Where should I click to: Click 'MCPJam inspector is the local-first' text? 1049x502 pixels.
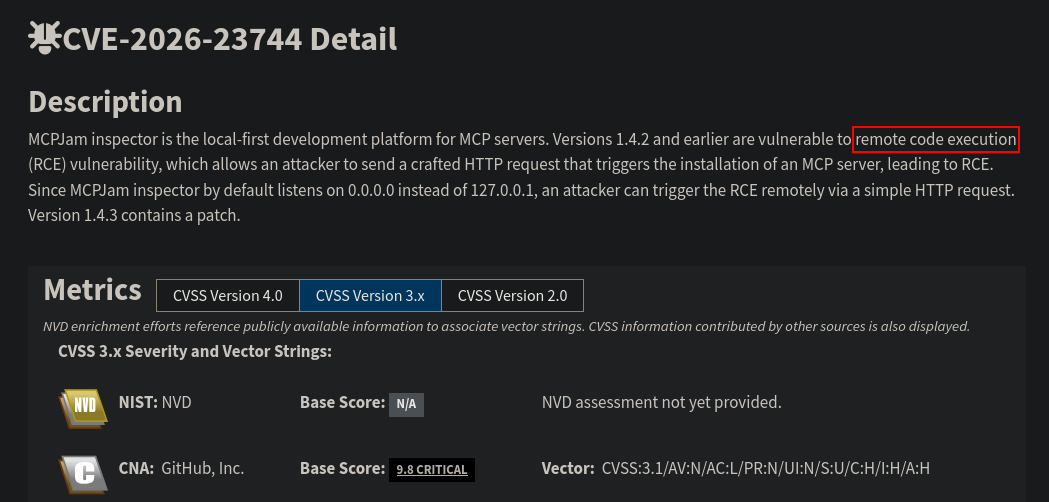point(149,139)
